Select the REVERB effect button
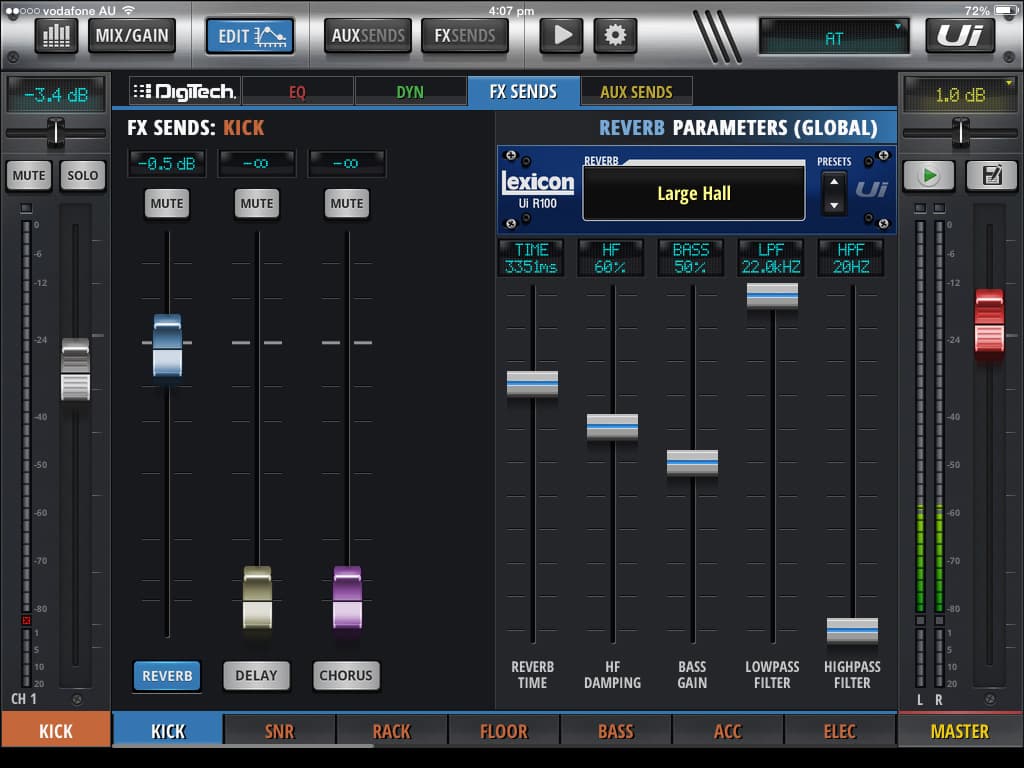This screenshot has height=768, width=1024. pyautogui.click(x=167, y=675)
